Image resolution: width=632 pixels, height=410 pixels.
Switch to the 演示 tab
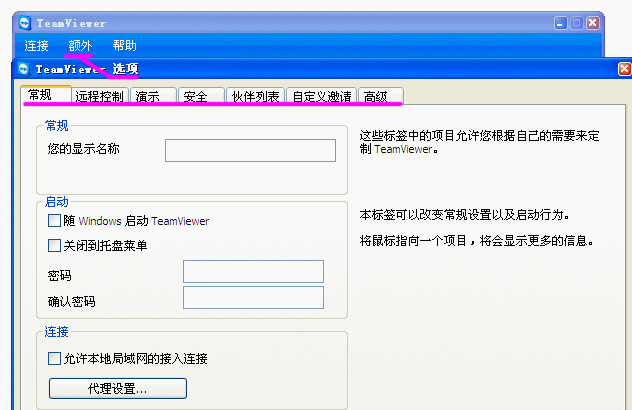pos(153,96)
